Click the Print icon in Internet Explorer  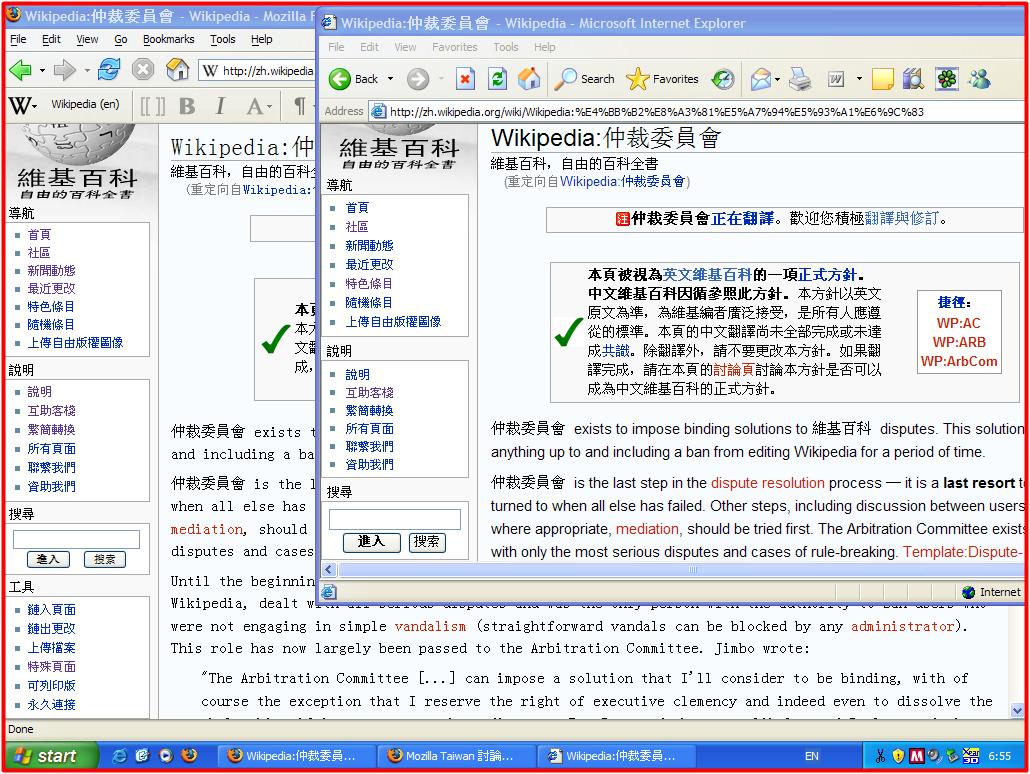click(x=799, y=79)
